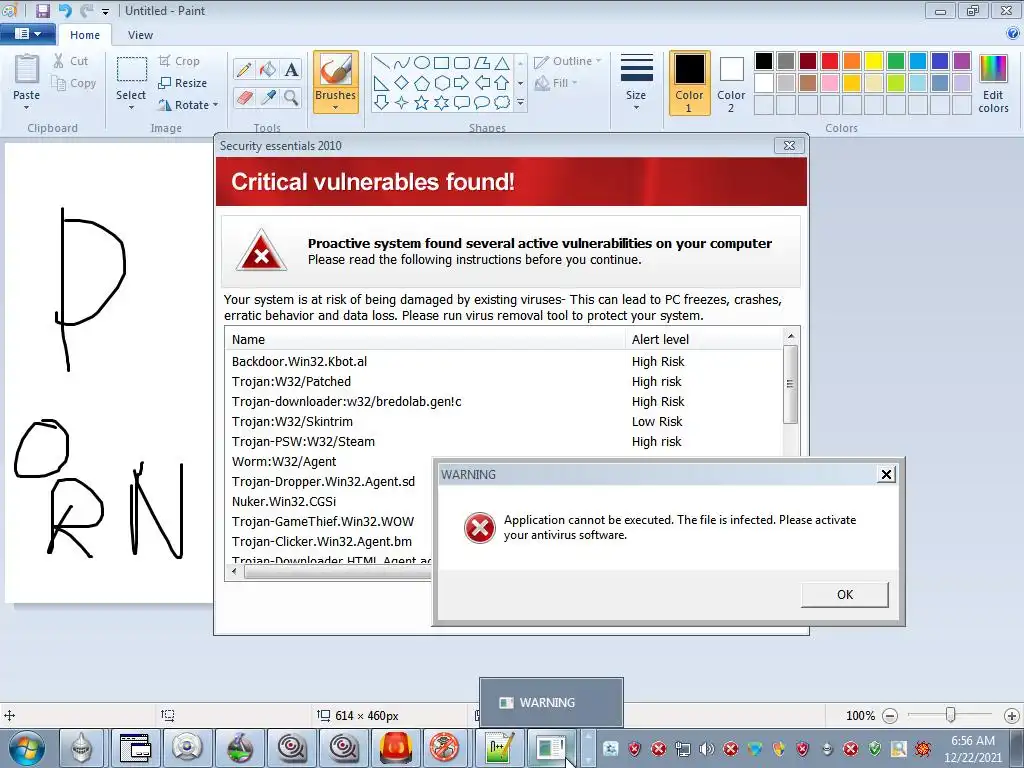The width and height of the screenshot is (1024, 768).
Task: Select the Text tool
Action: tap(291, 69)
